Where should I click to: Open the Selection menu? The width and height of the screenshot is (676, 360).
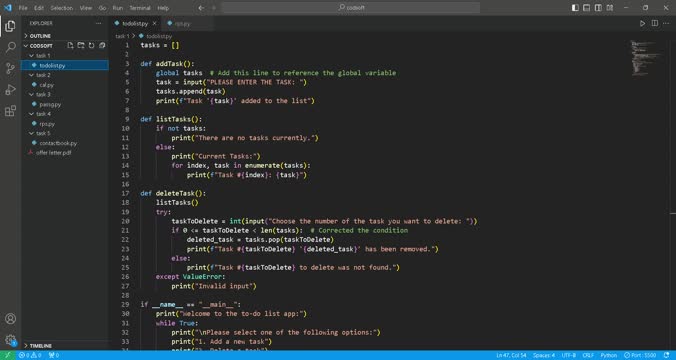coord(62,8)
